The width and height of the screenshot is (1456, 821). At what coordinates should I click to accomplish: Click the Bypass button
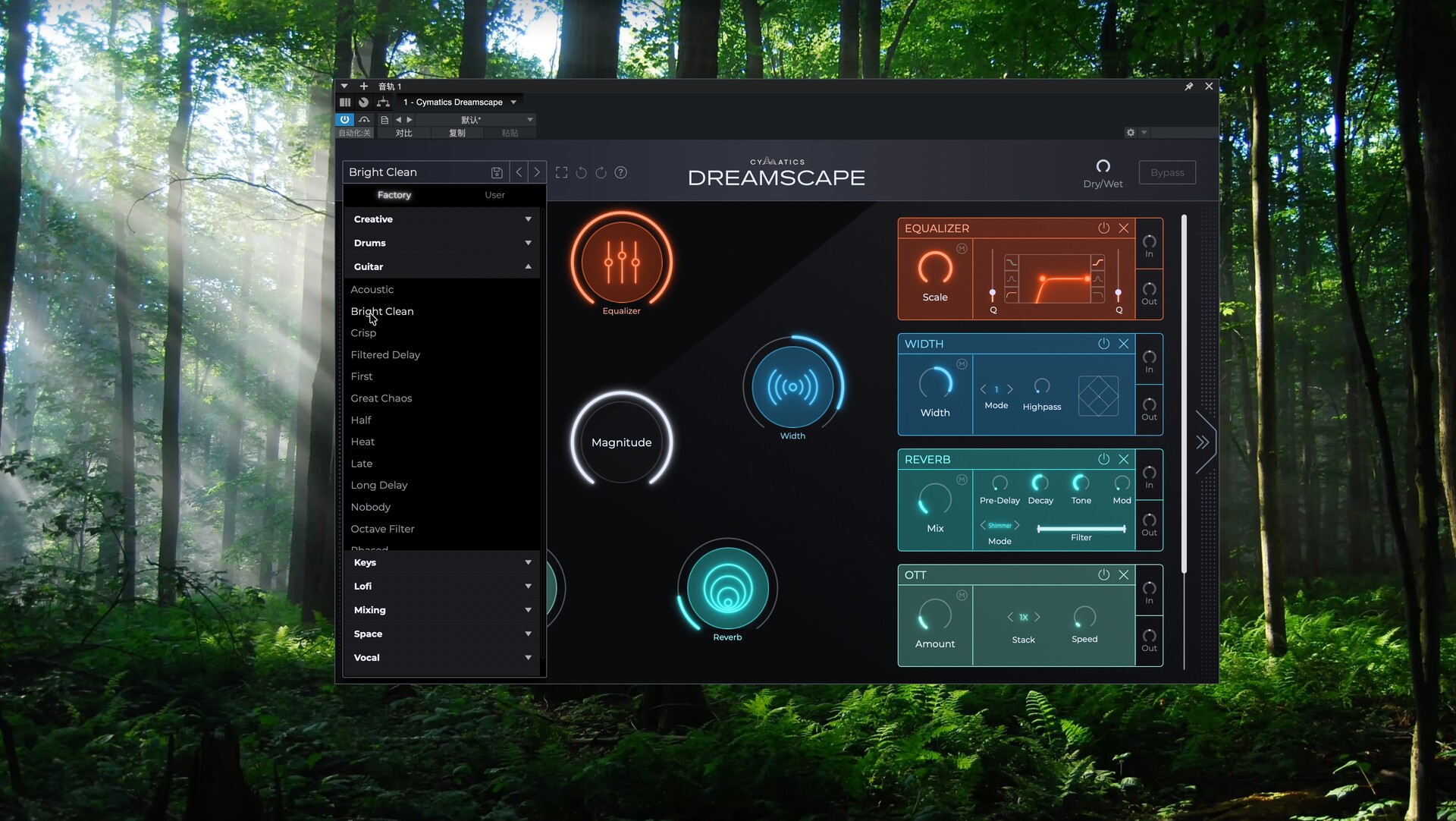point(1166,172)
